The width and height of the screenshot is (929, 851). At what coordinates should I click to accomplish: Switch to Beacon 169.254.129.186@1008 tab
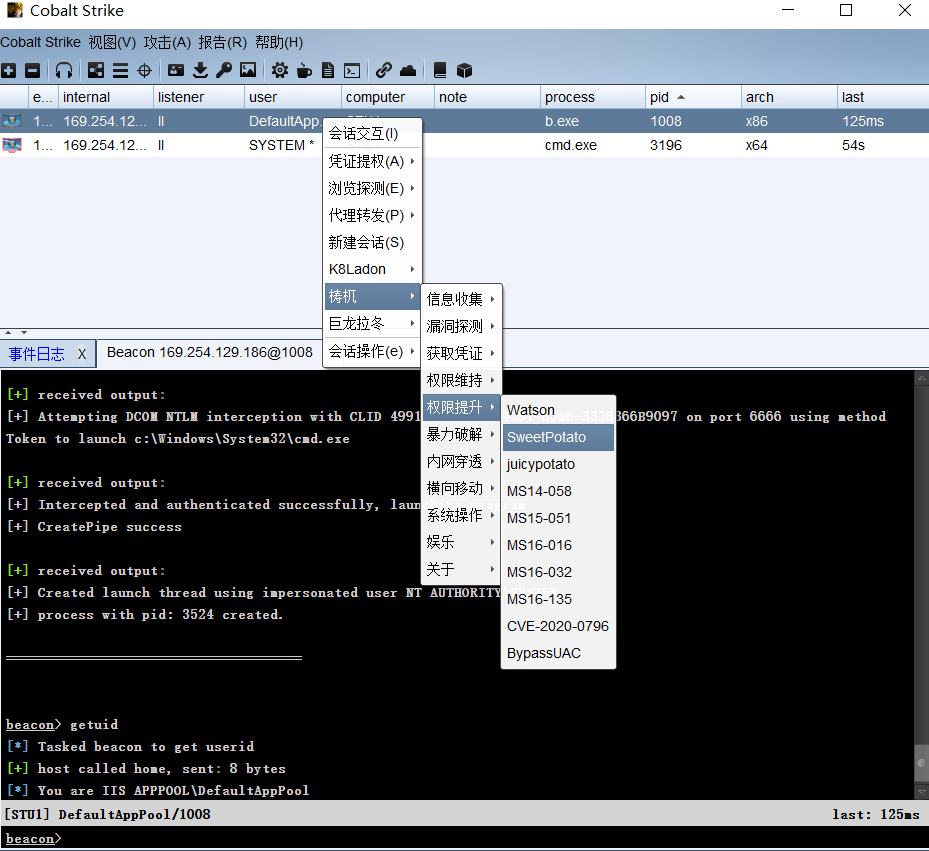(210, 353)
